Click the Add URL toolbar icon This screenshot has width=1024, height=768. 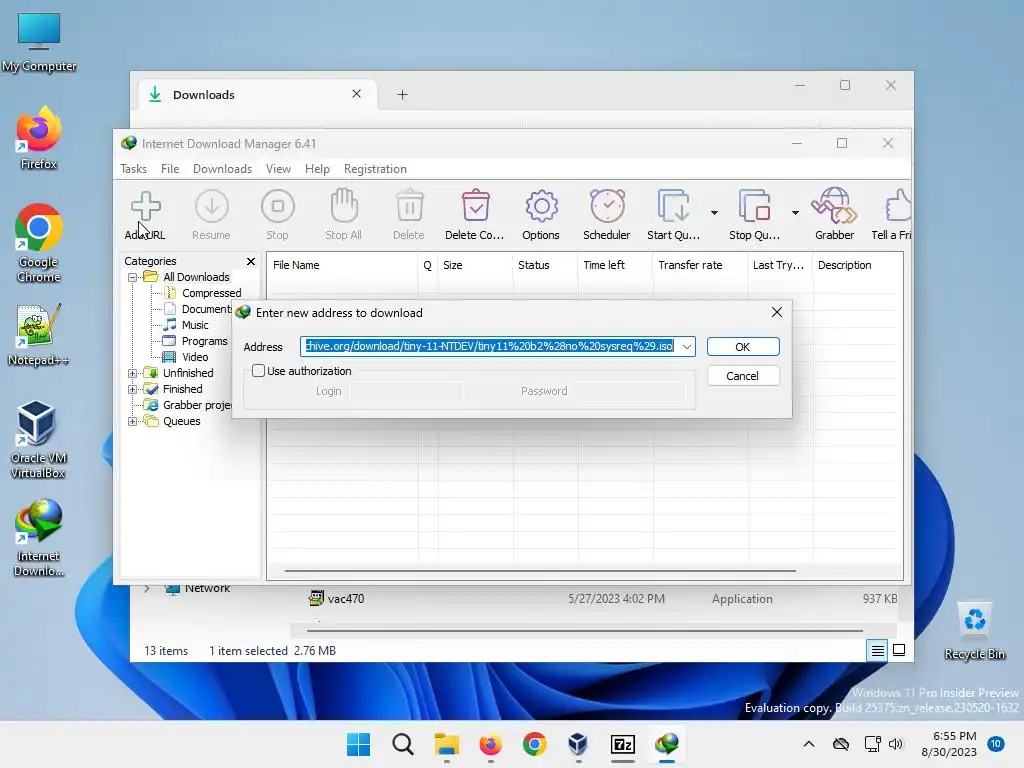point(145,206)
